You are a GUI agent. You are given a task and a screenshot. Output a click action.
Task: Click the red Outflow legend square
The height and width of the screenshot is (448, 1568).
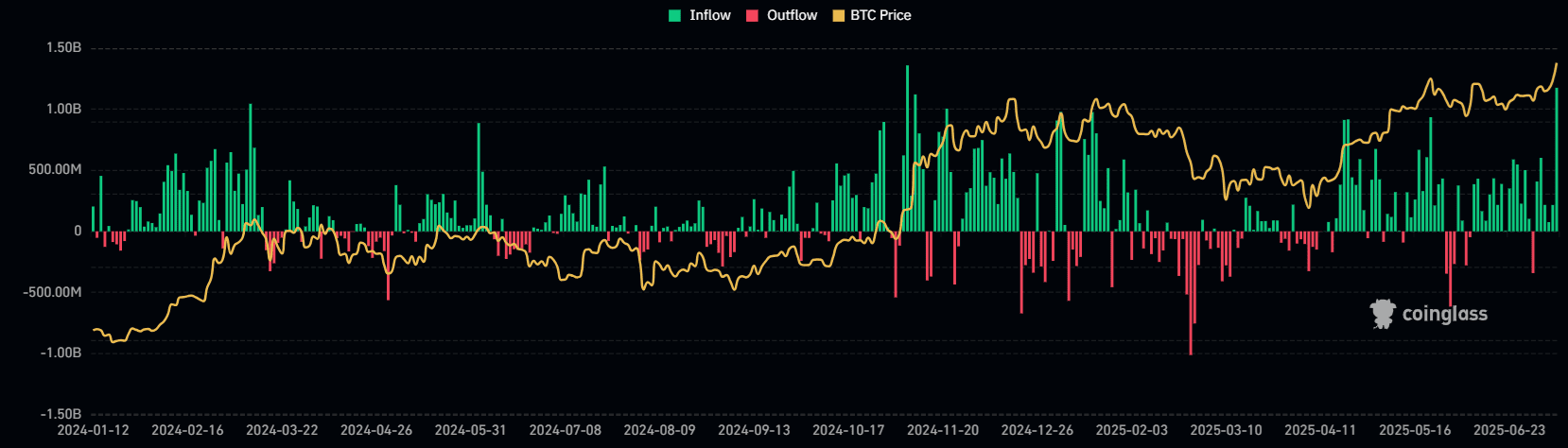click(x=753, y=15)
